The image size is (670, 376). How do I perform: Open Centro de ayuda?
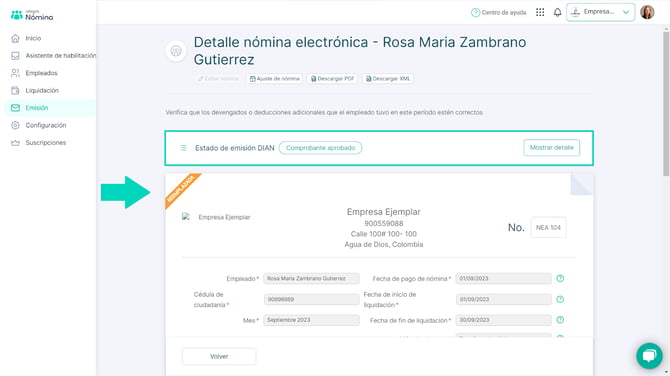(x=499, y=12)
